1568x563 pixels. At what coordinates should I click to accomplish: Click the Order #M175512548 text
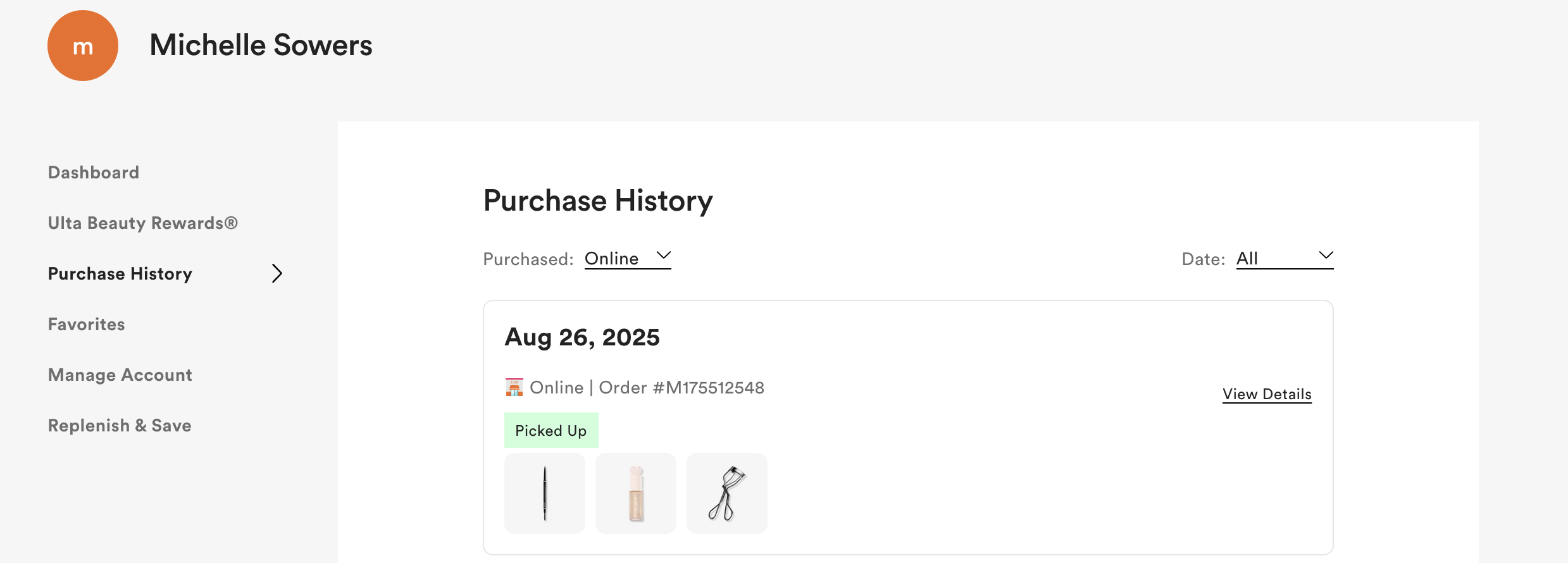681,388
